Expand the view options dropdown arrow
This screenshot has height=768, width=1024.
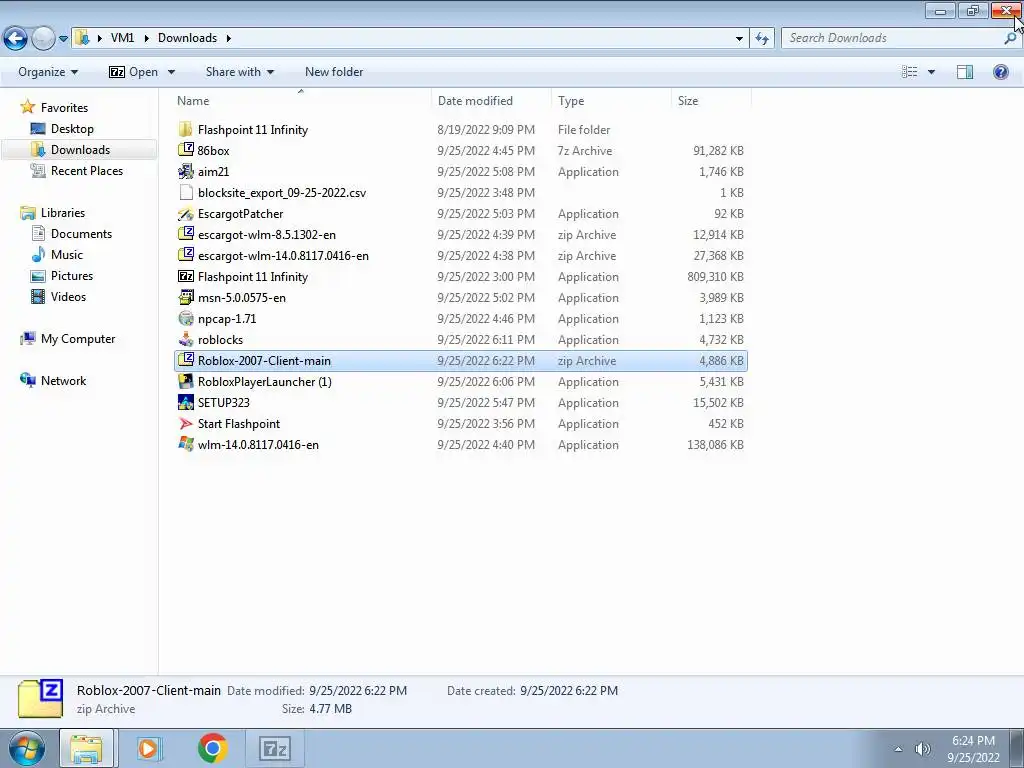click(931, 72)
